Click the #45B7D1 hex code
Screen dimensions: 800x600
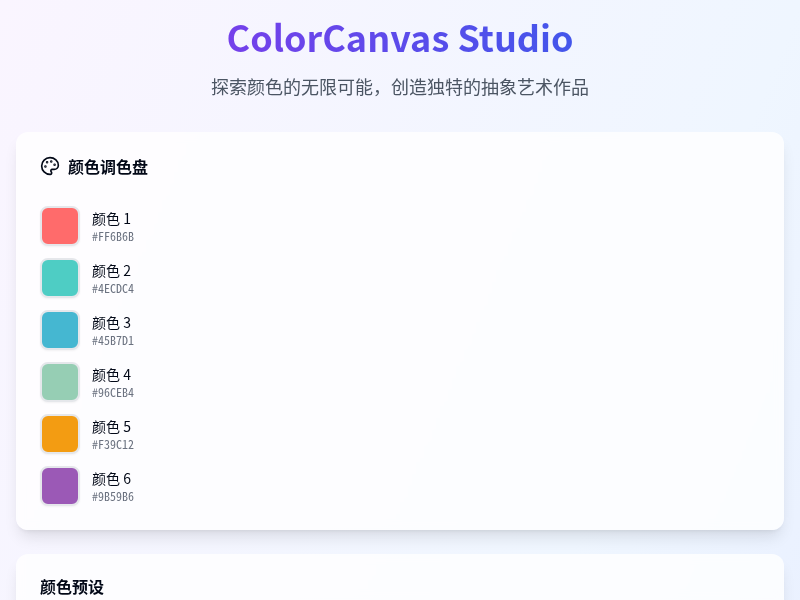113,341
